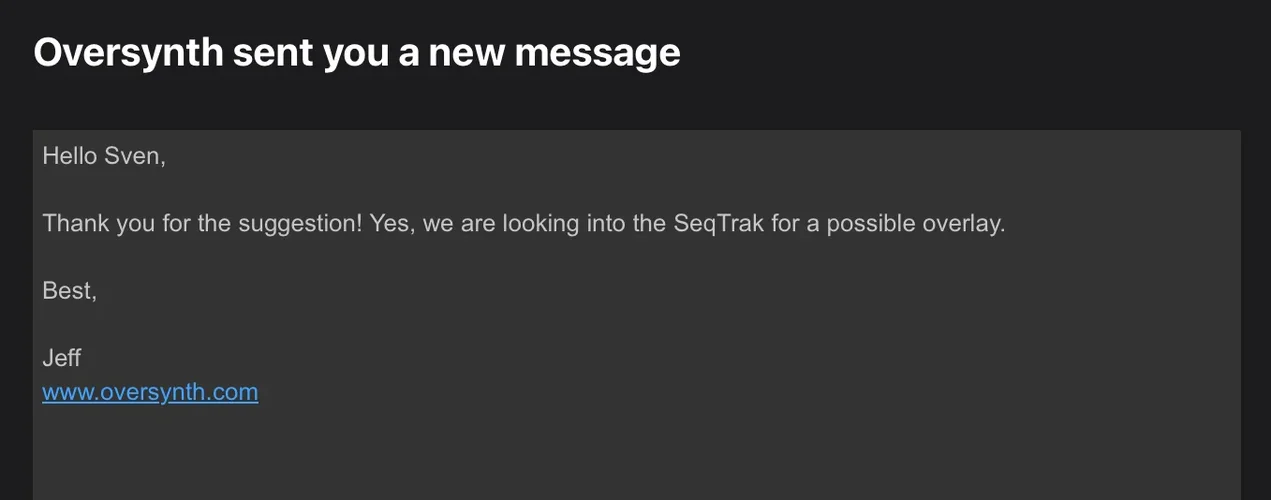Open the www.oversynth.com link
1271x500 pixels.
tap(150, 392)
